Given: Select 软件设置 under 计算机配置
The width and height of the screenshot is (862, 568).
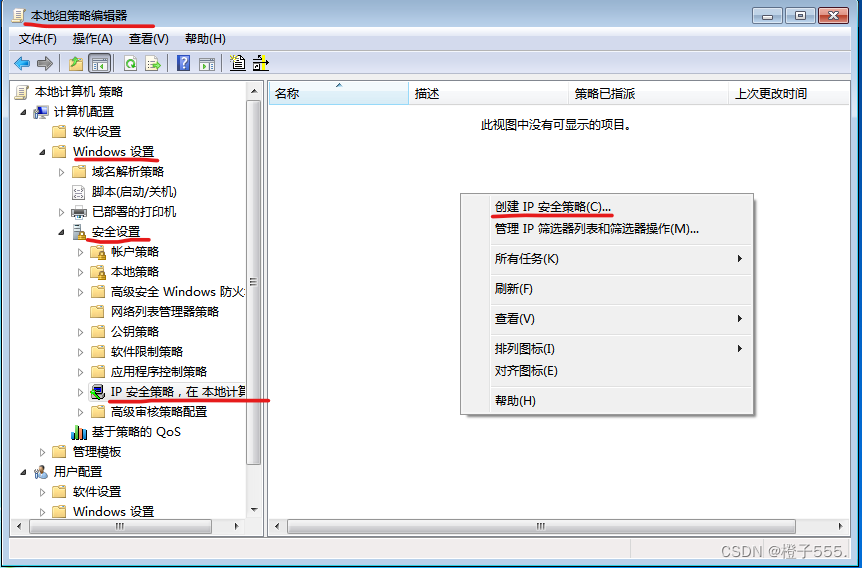Looking at the screenshot, I should click(x=97, y=132).
